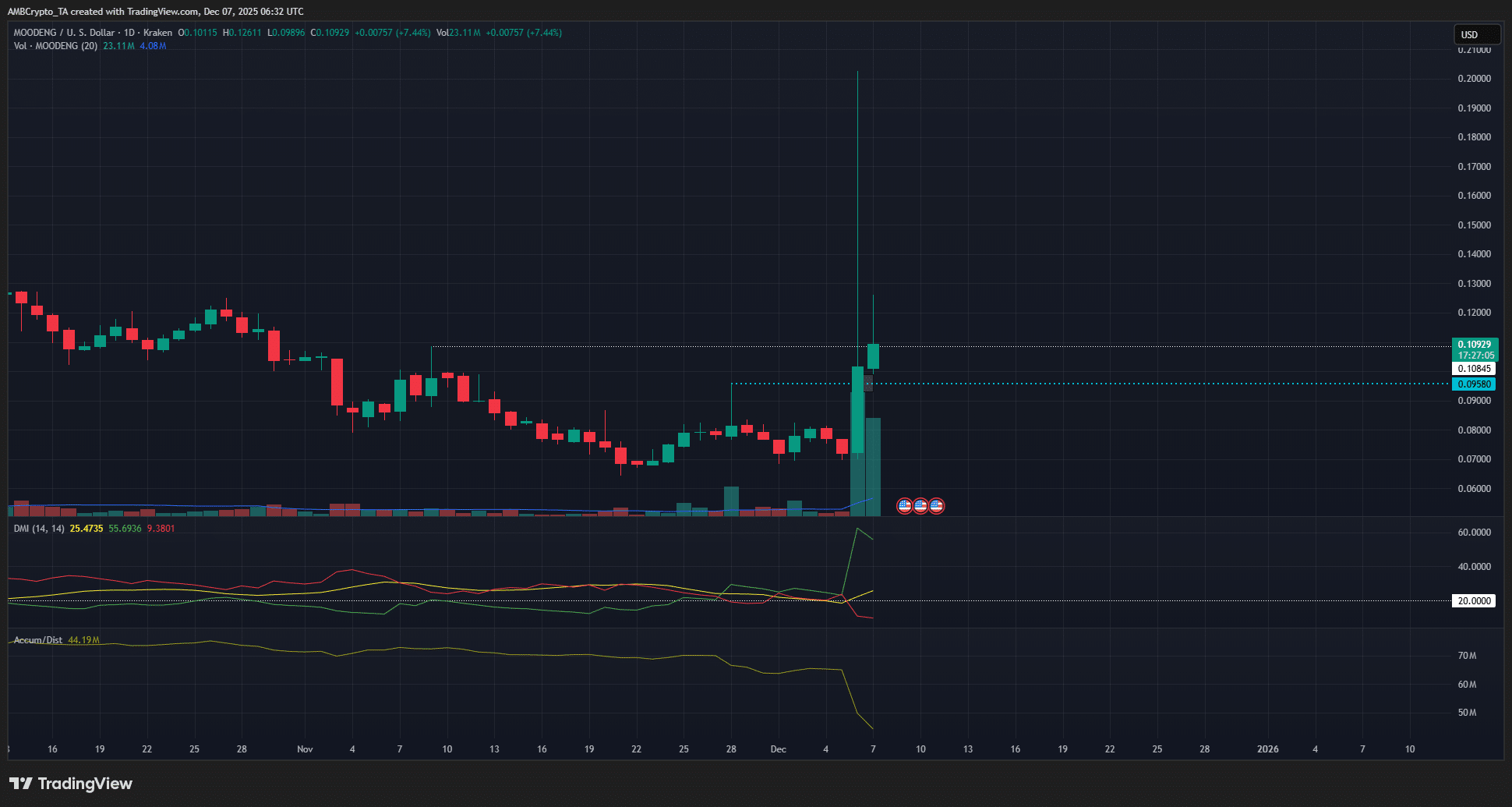1512x807 pixels.
Task: Click the Accum/Dist indicator label
Action: click(37, 640)
